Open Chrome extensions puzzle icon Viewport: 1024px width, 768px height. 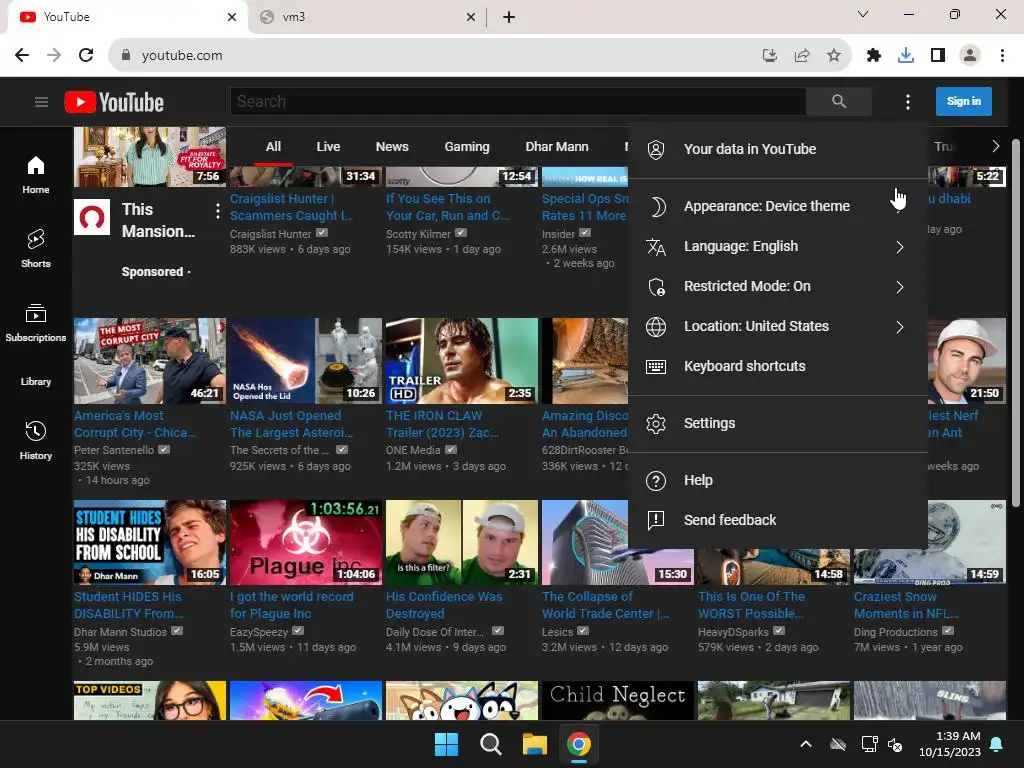coord(874,56)
